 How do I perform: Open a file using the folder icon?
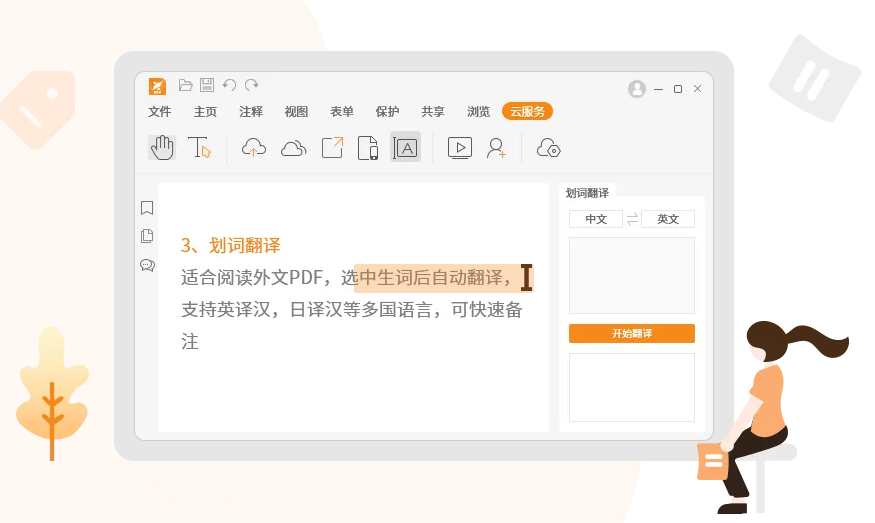[185, 85]
